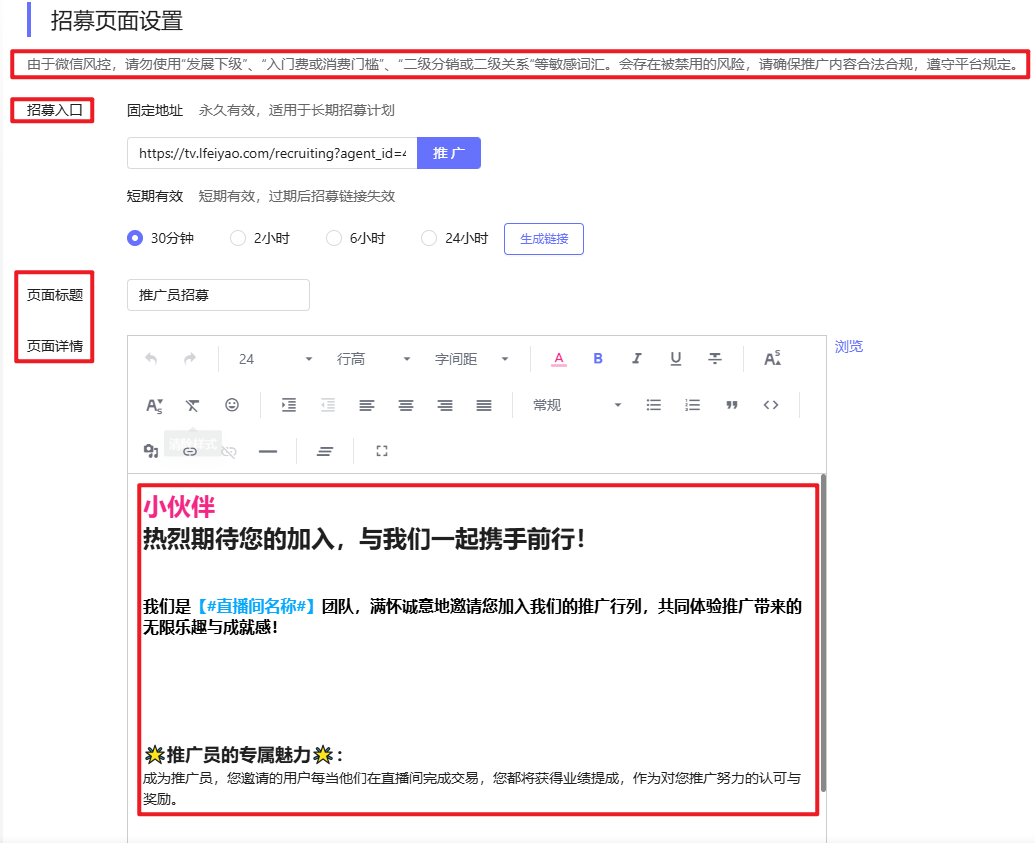Click the 生成链接 button
This screenshot has height=843, width=1035.
[x=544, y=239]
